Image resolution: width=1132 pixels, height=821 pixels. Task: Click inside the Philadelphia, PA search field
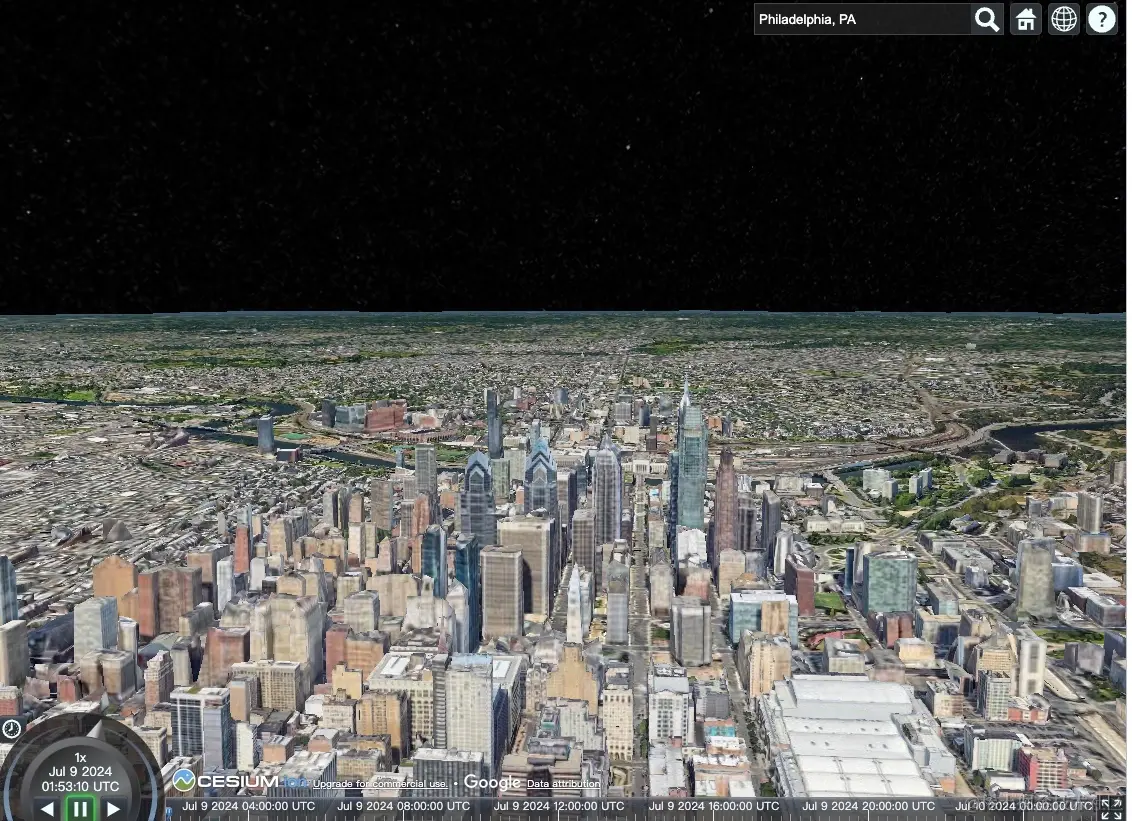(863, 19)
